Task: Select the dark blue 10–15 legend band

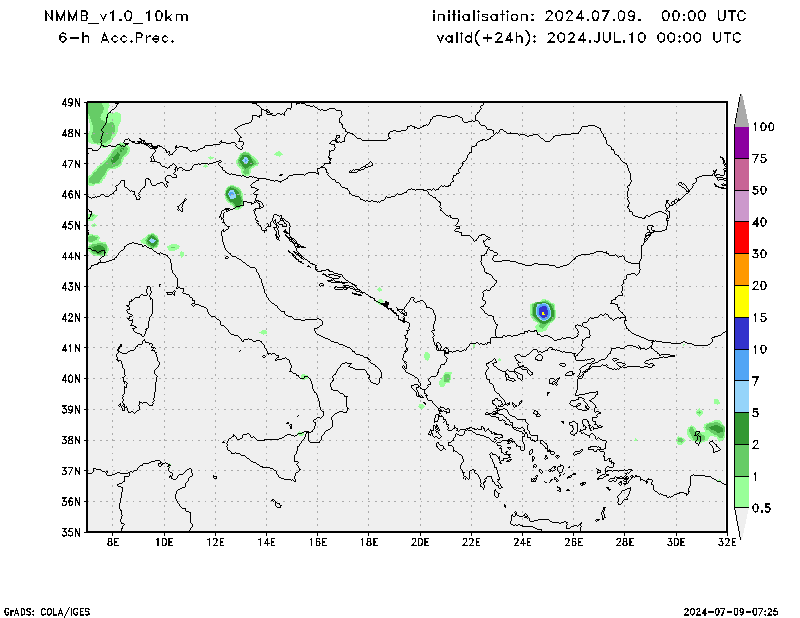Action: coord(742,333)
